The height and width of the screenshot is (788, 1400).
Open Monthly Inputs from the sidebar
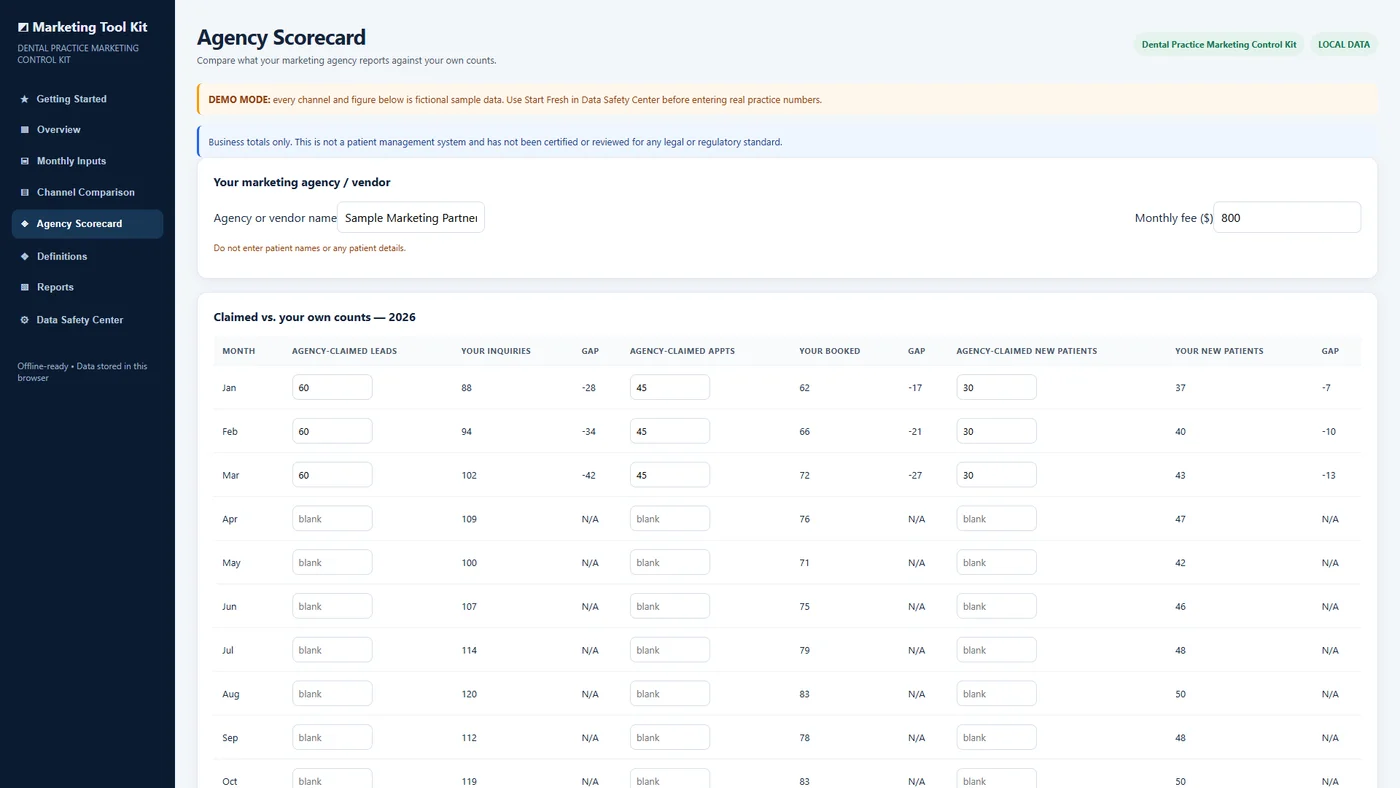pos(87,161)
